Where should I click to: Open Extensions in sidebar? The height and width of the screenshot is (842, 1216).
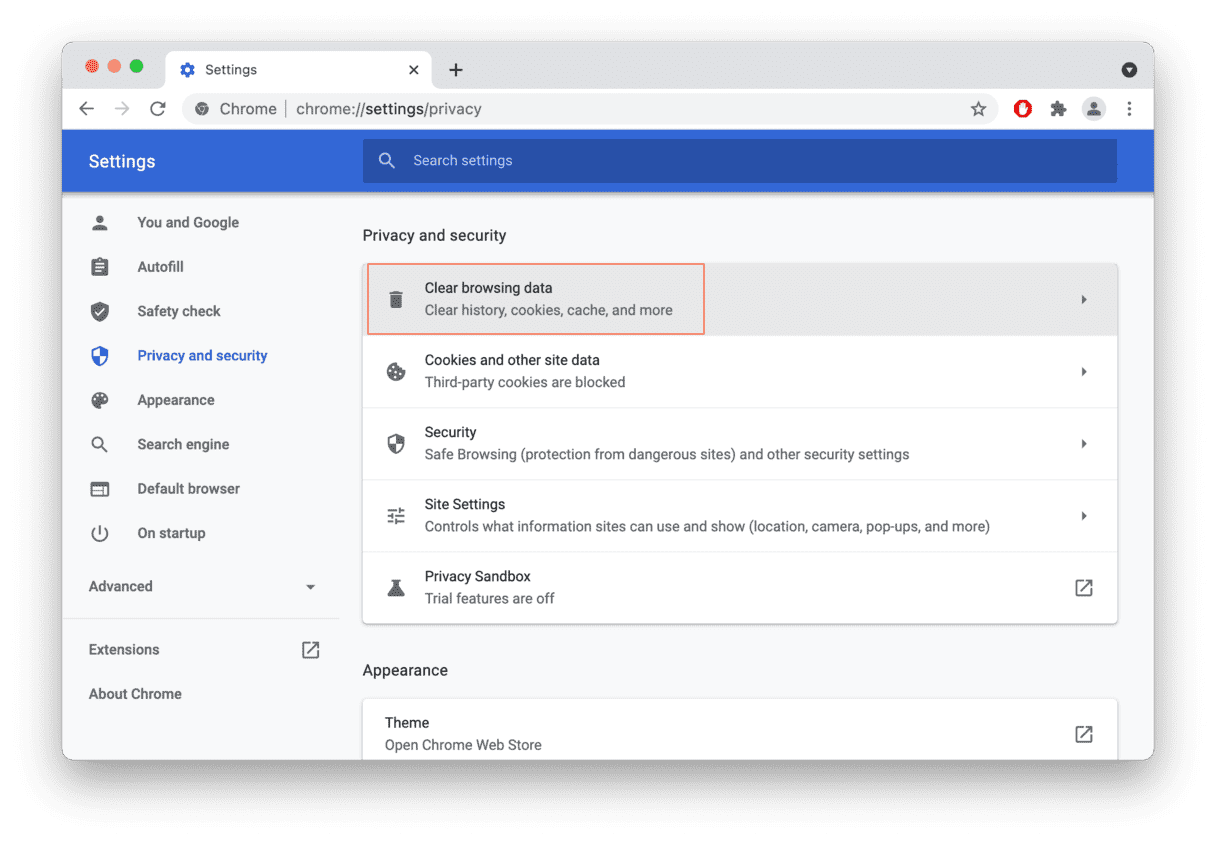[x=124, y=650]
